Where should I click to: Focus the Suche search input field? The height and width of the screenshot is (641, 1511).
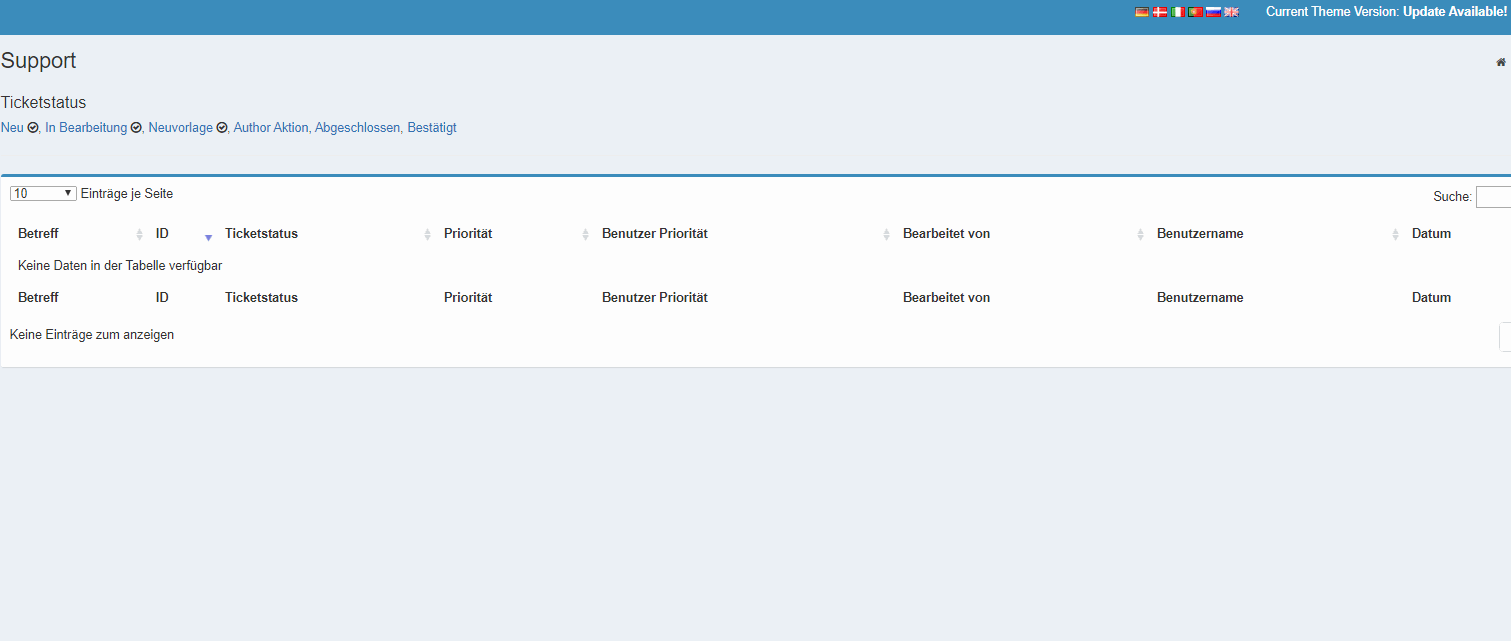(1493, 197)
